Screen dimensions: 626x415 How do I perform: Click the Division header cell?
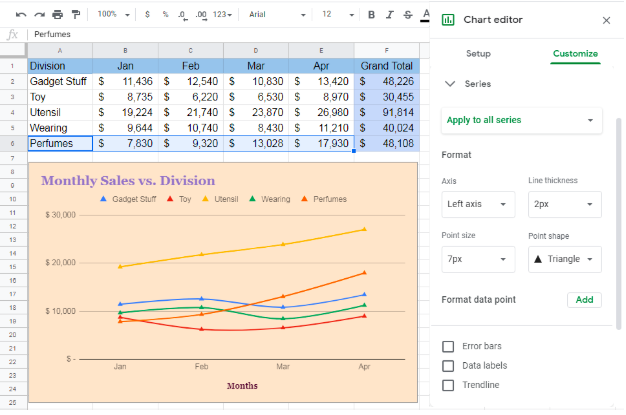click(60, 66)
